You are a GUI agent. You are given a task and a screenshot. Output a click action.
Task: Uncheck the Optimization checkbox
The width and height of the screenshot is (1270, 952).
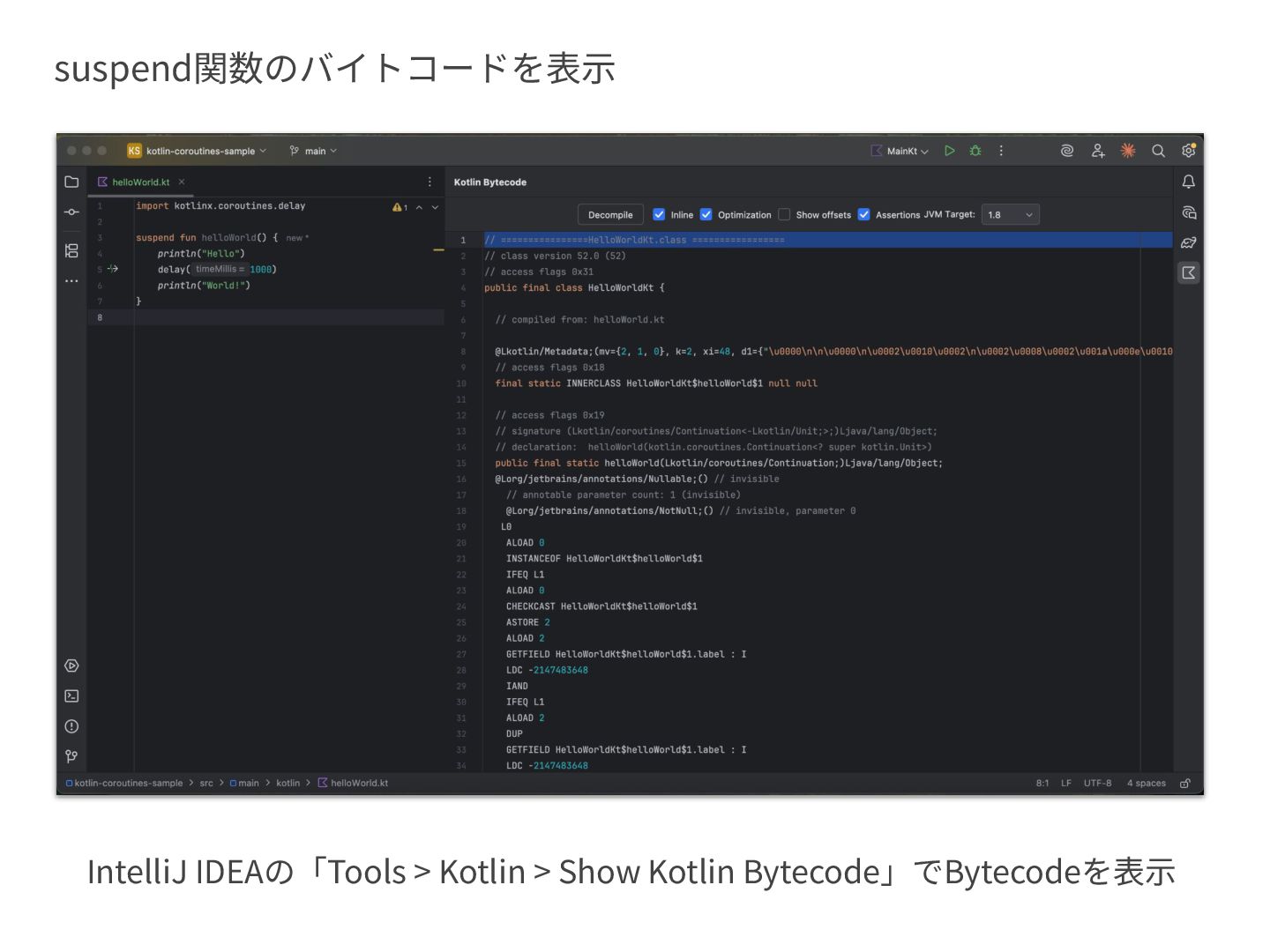click(x=706, y=214)
